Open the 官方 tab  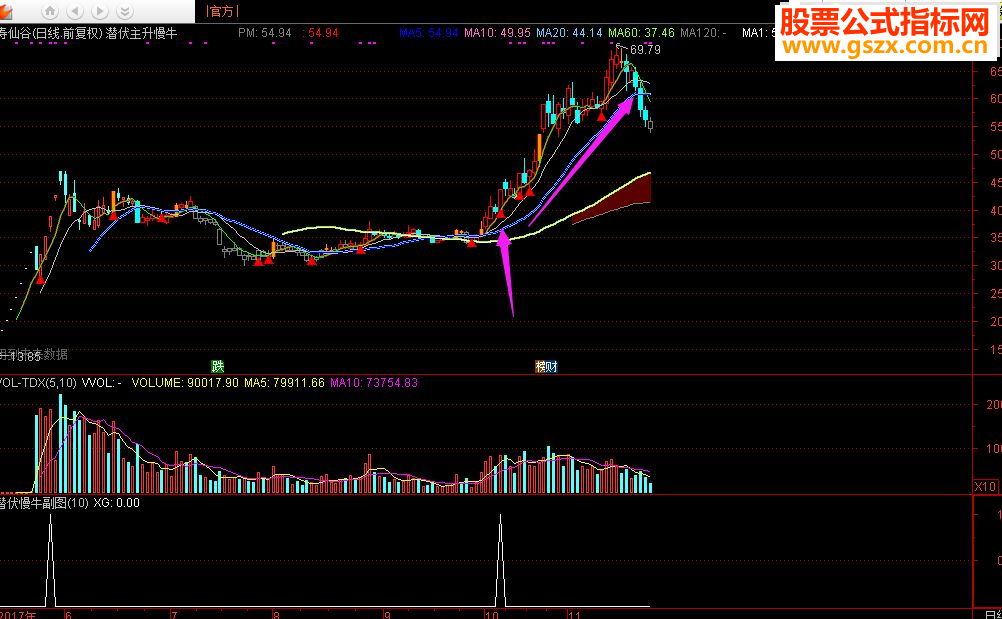[x=222, y=11]
